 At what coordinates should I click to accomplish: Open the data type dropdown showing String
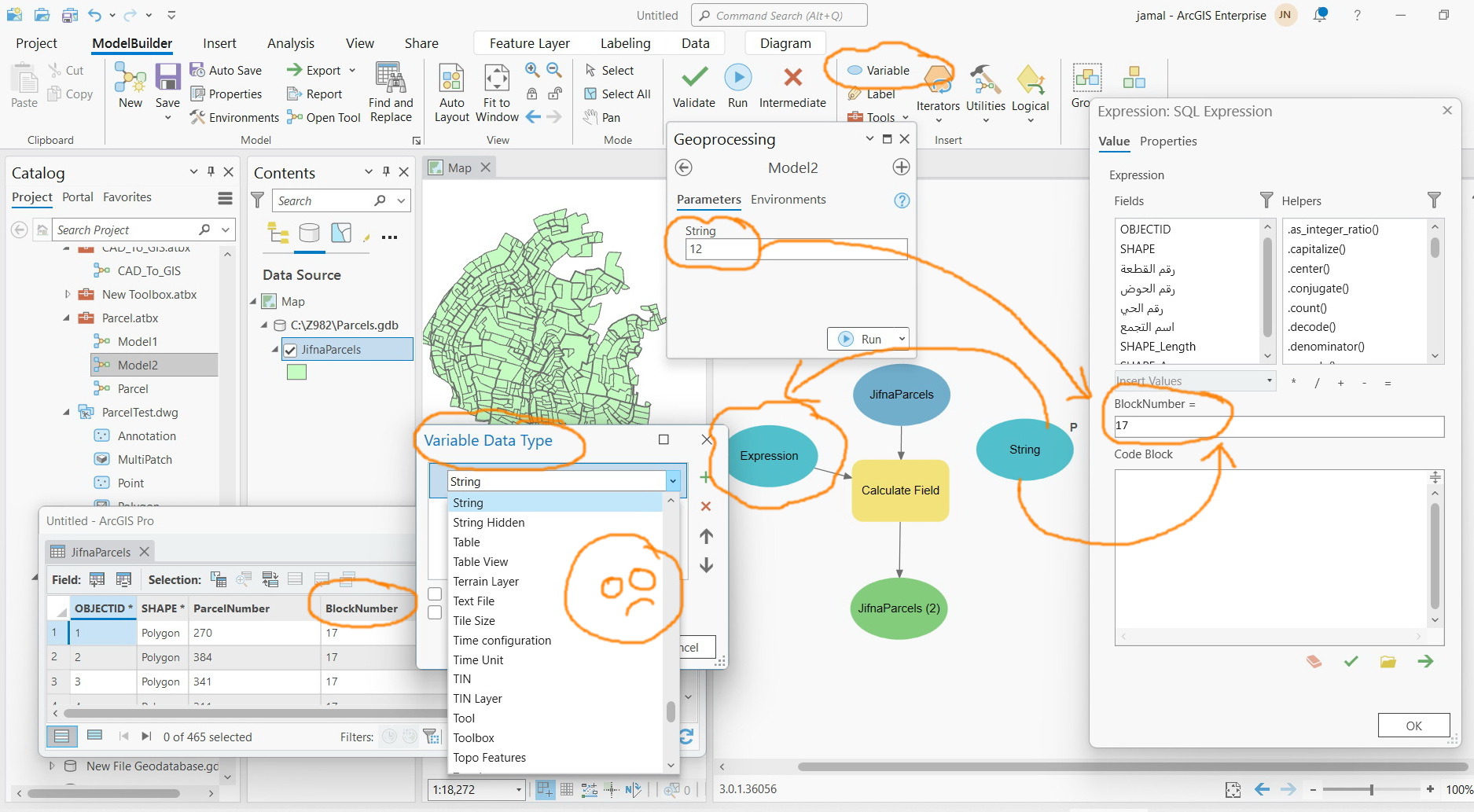pyautogui.click(x=672, y=480)
